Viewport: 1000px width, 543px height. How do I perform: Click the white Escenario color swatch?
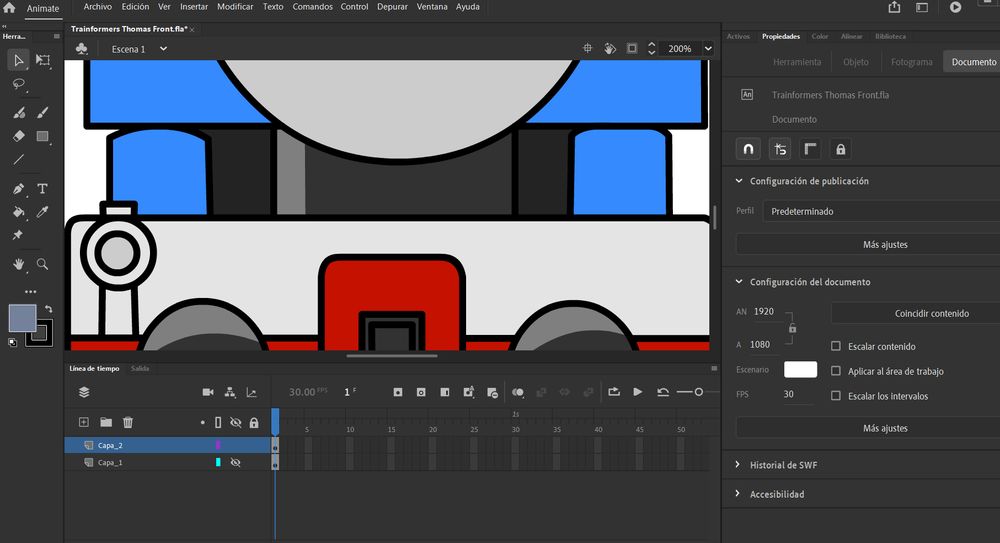(x=800, y=370)
